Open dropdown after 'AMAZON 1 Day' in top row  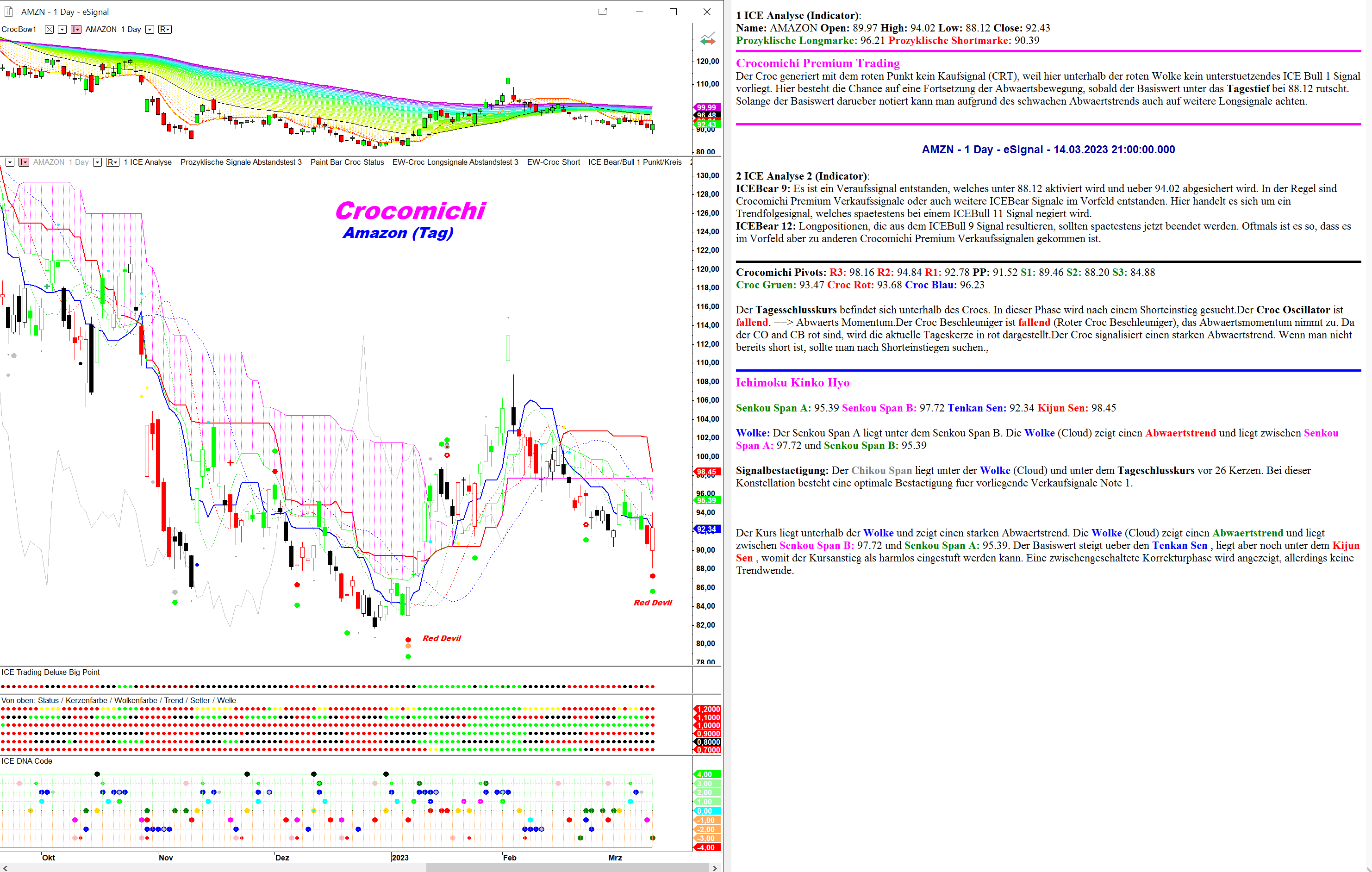[x=149, y=29]
